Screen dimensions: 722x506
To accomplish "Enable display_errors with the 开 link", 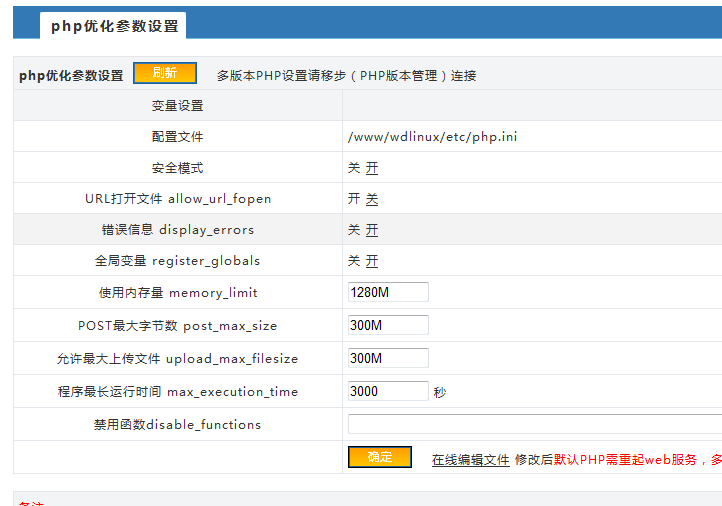I will (x=372, y=230).
